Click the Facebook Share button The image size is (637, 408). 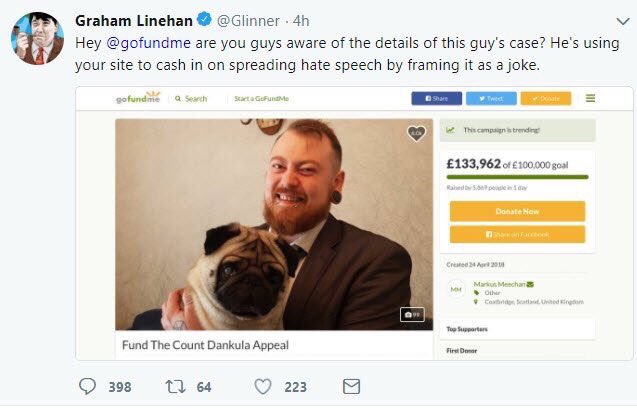point(436,99)
